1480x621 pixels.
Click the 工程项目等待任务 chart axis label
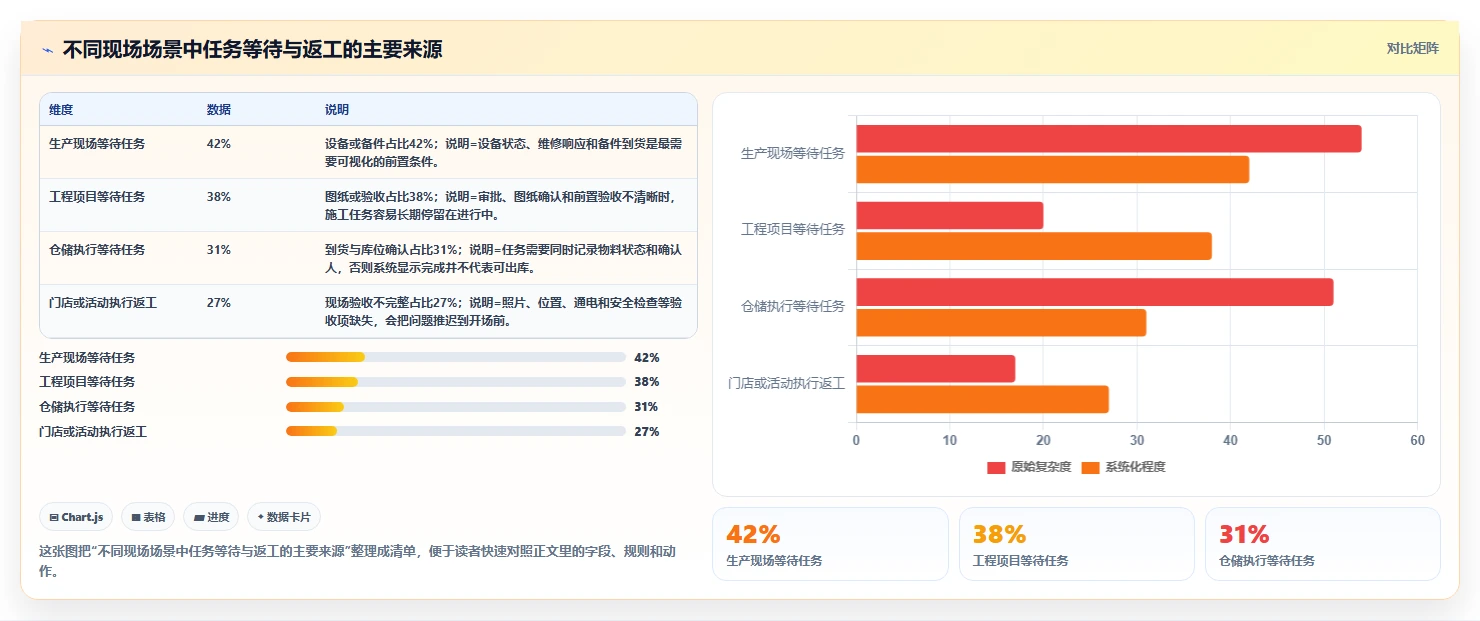click(792, 230)
